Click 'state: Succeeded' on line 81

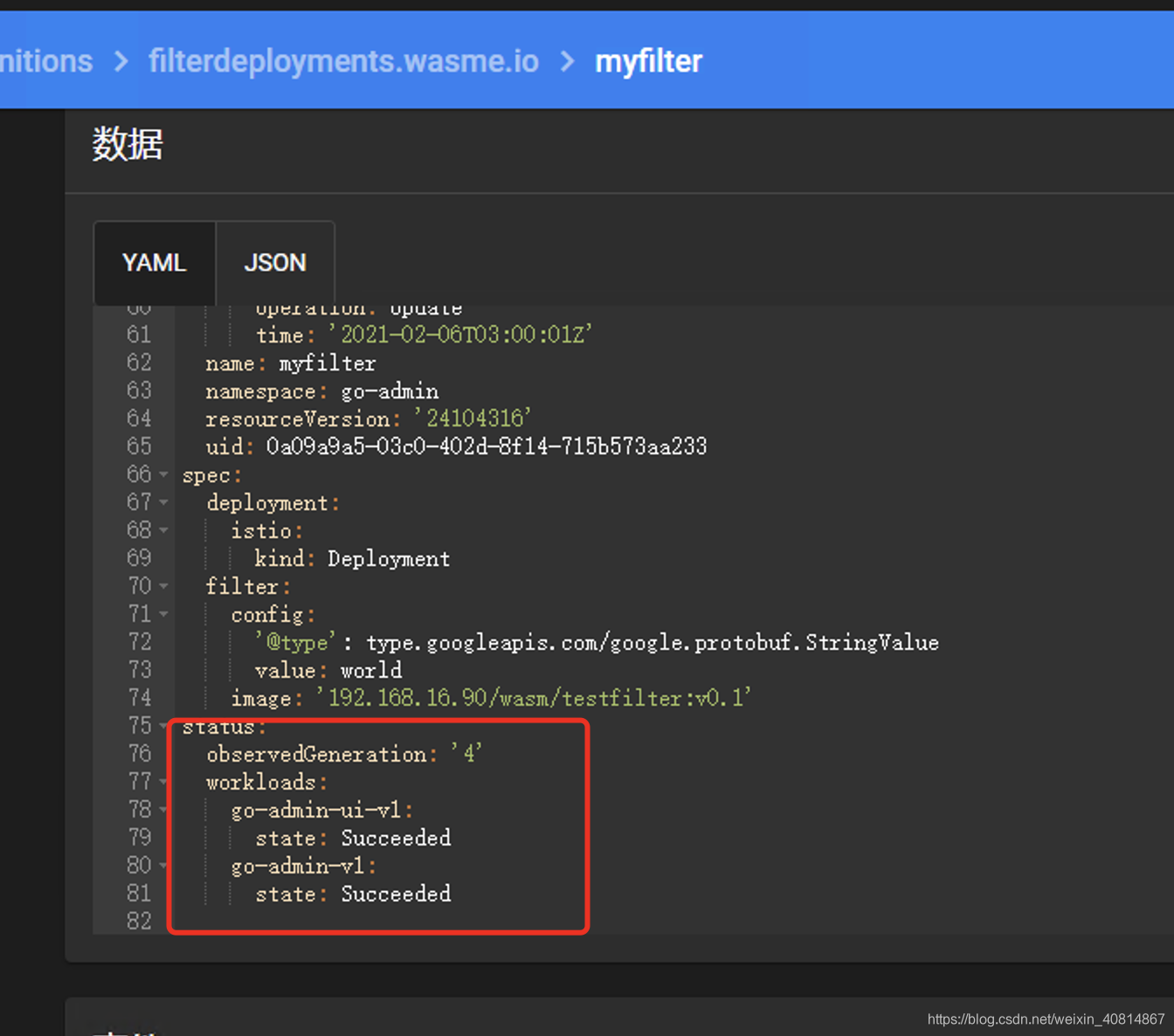(x=353, y=894)
